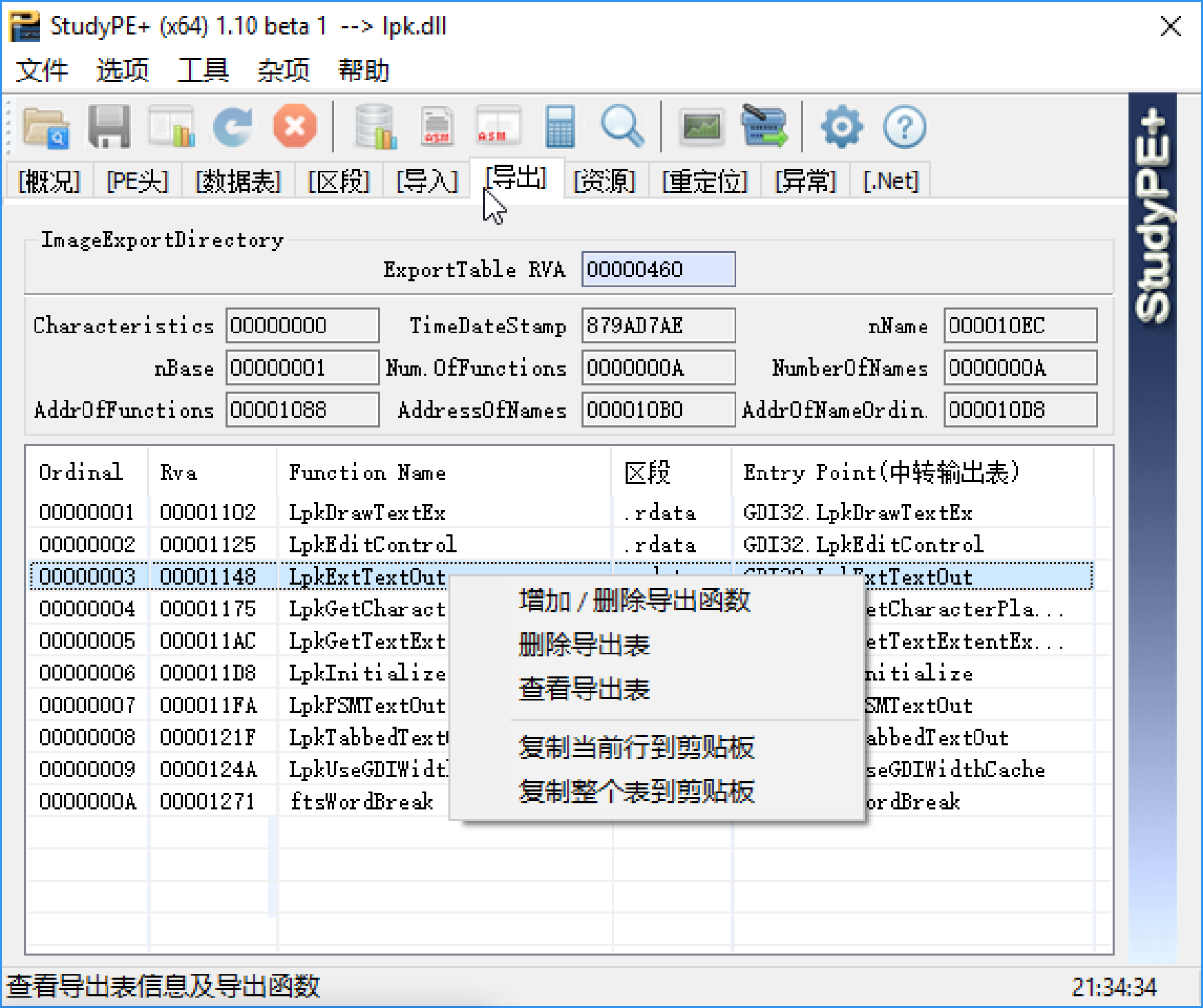Viewport: 1203px width, 1008px height.
Task: Click the TimeDateStamp field 879AD7AE
Action: [x=659, y=325]
